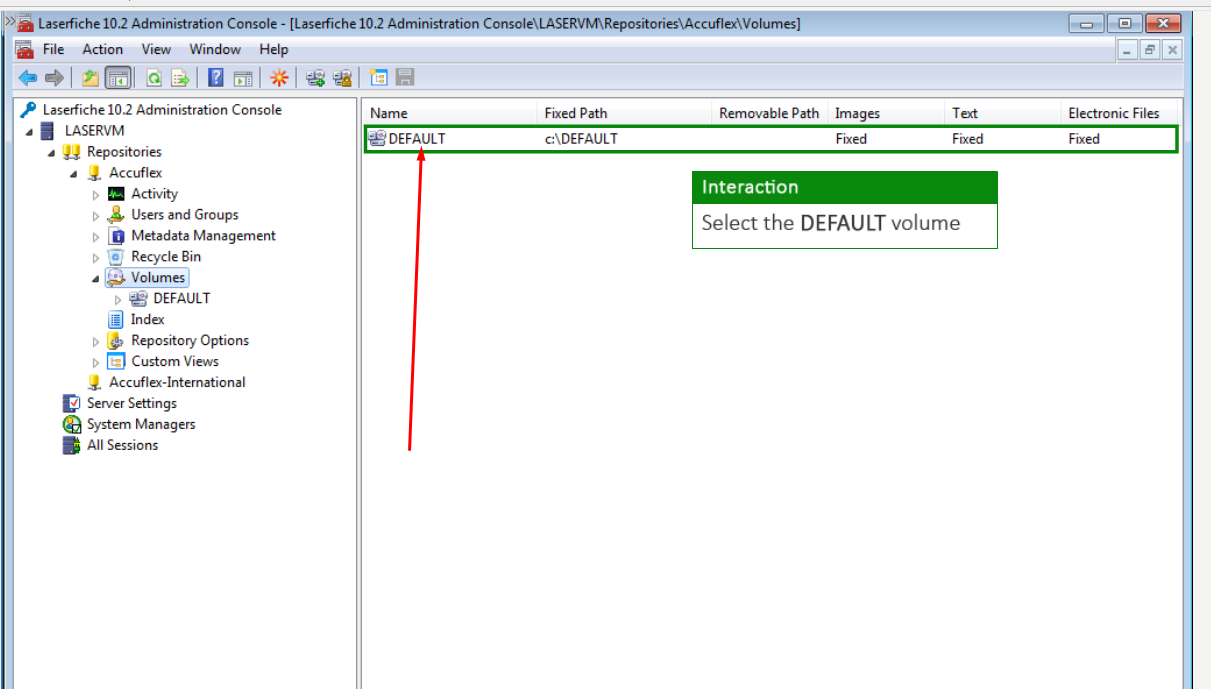The image size is (1211, 689).
Task: Click the Metadata Management icon
Action: pos(116,236)
